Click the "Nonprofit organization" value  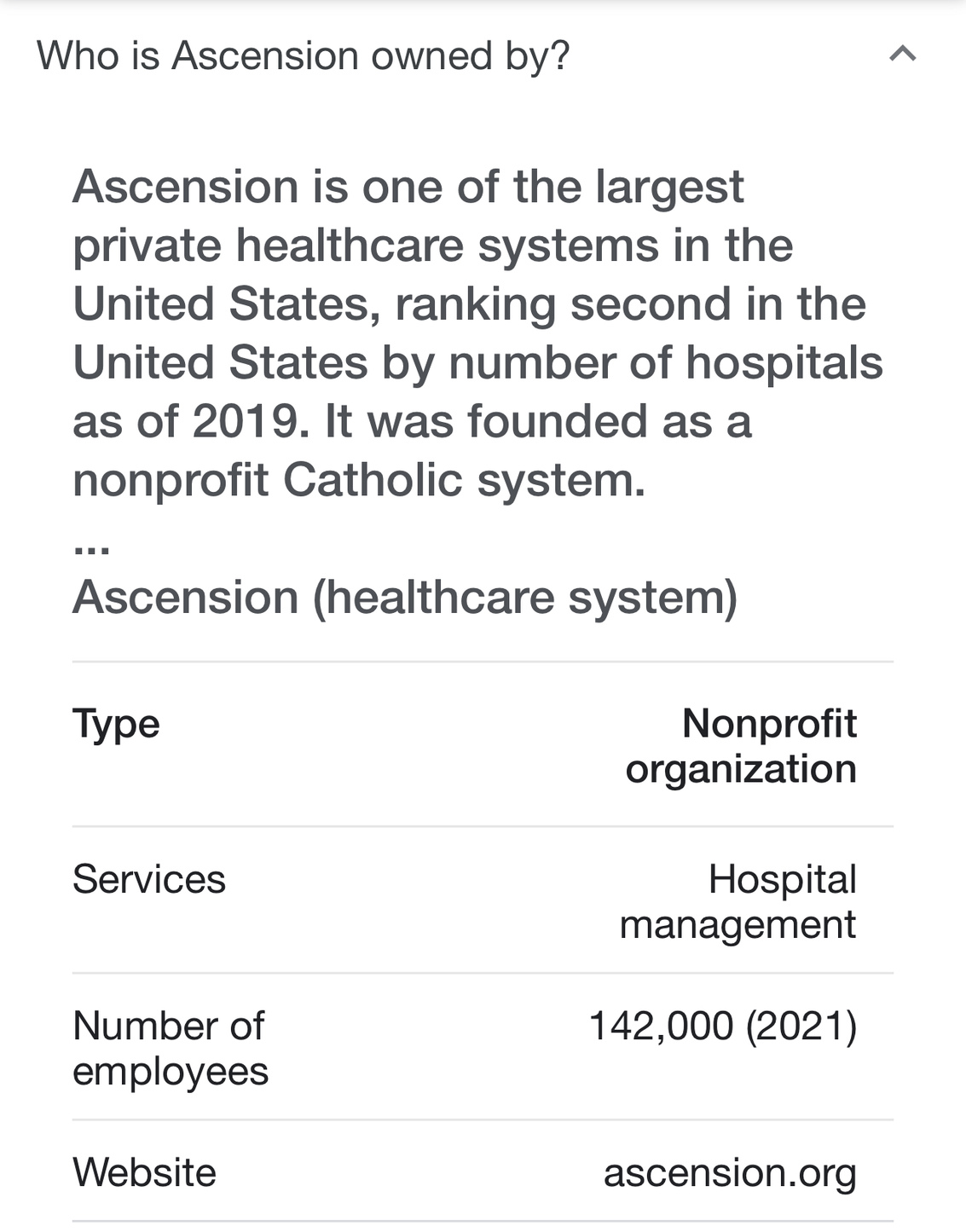click(x=741, y=746)
